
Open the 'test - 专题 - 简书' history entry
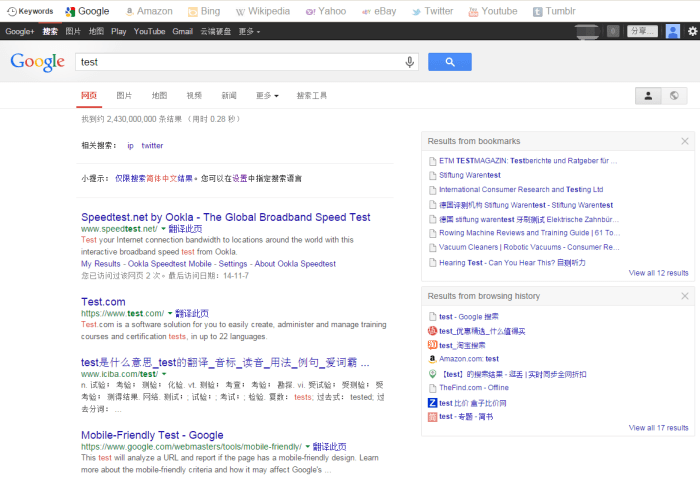point(466,417)
